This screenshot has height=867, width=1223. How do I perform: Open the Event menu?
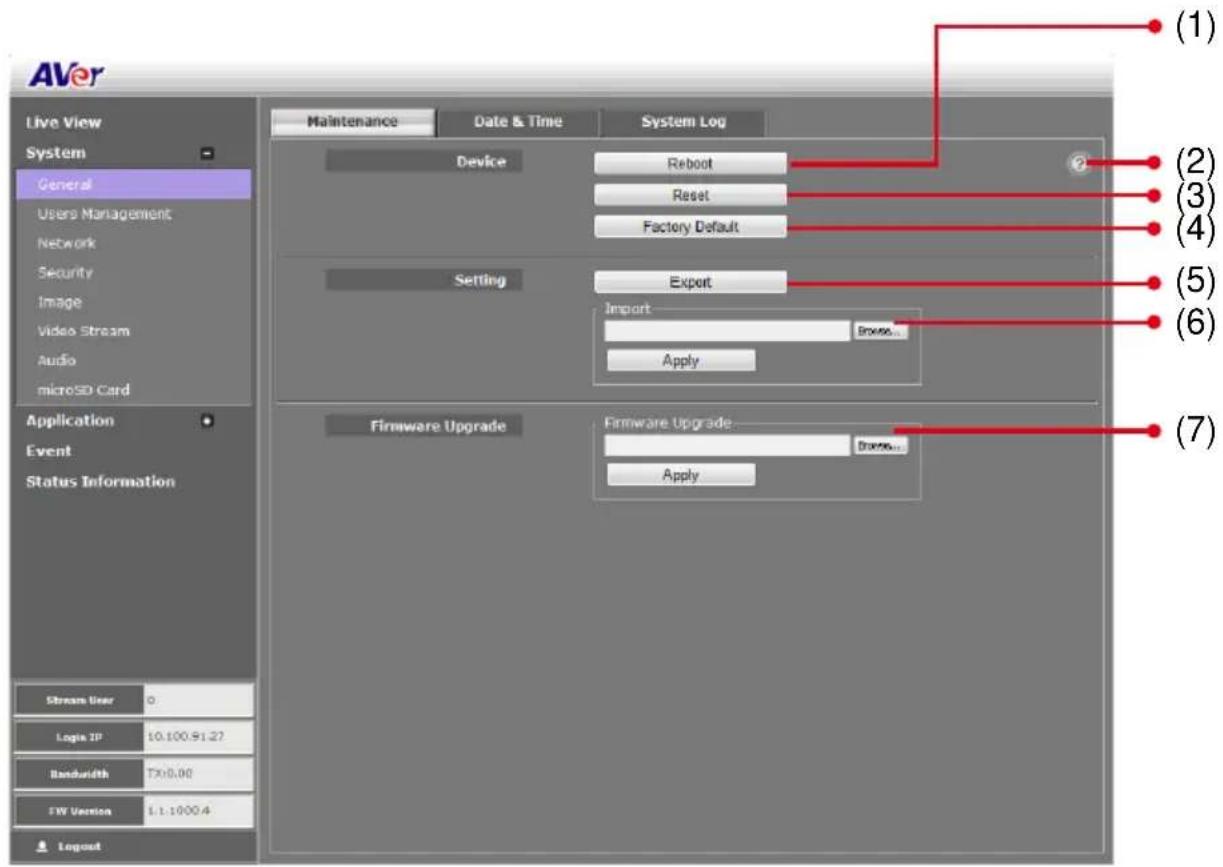coord(48,451)
